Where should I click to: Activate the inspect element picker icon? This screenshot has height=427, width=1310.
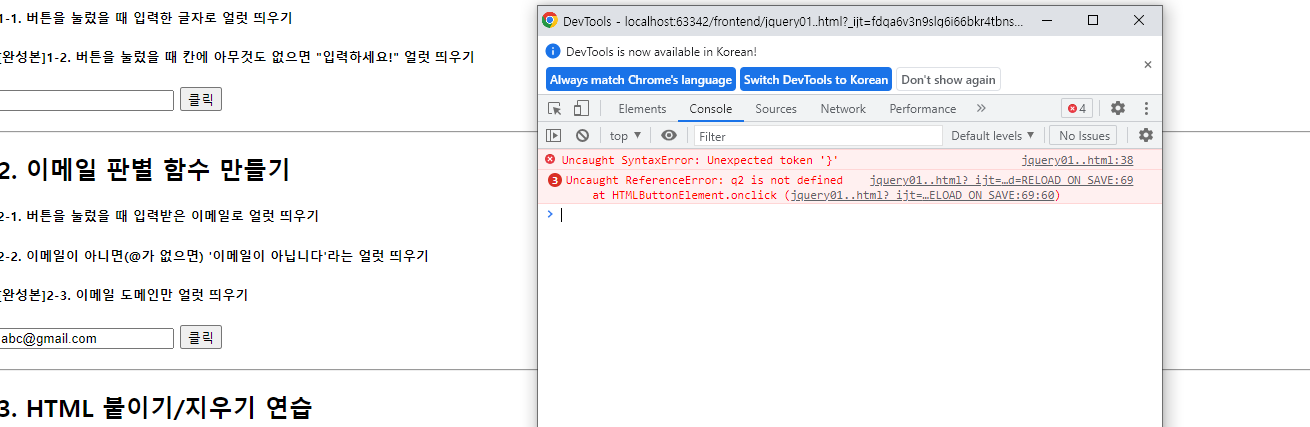(x=555, y=108)
